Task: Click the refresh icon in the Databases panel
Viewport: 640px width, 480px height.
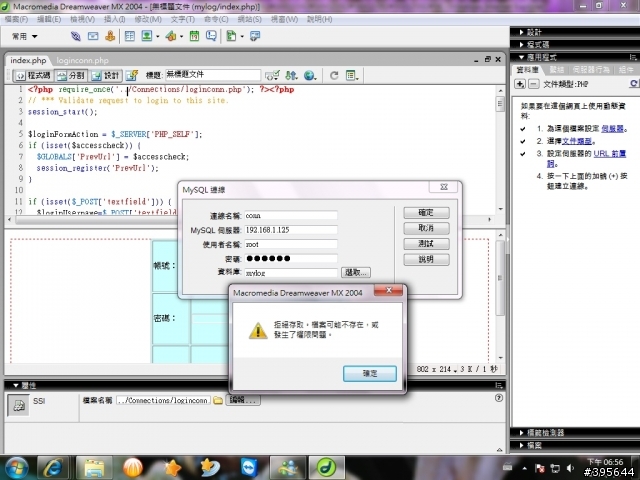Action: click(634, 84)
